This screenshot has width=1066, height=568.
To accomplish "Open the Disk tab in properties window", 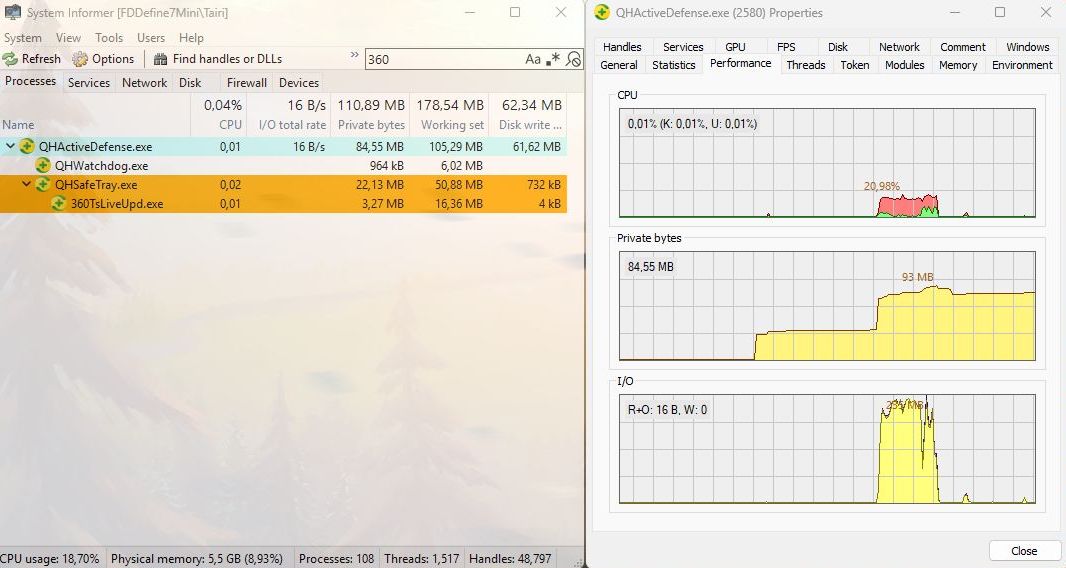I will point(838,47).
